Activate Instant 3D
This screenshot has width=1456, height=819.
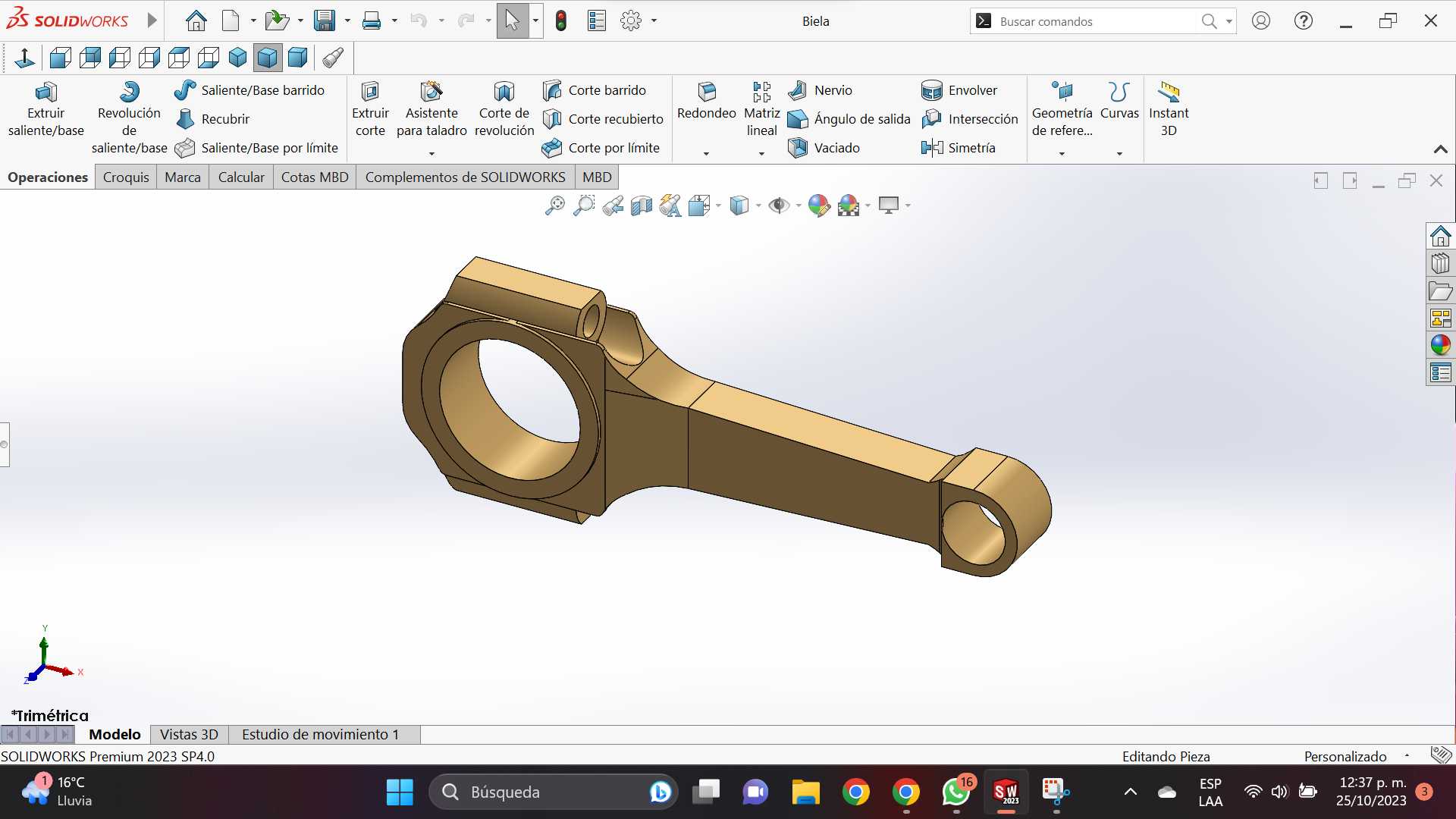[x=1169, y=110]
